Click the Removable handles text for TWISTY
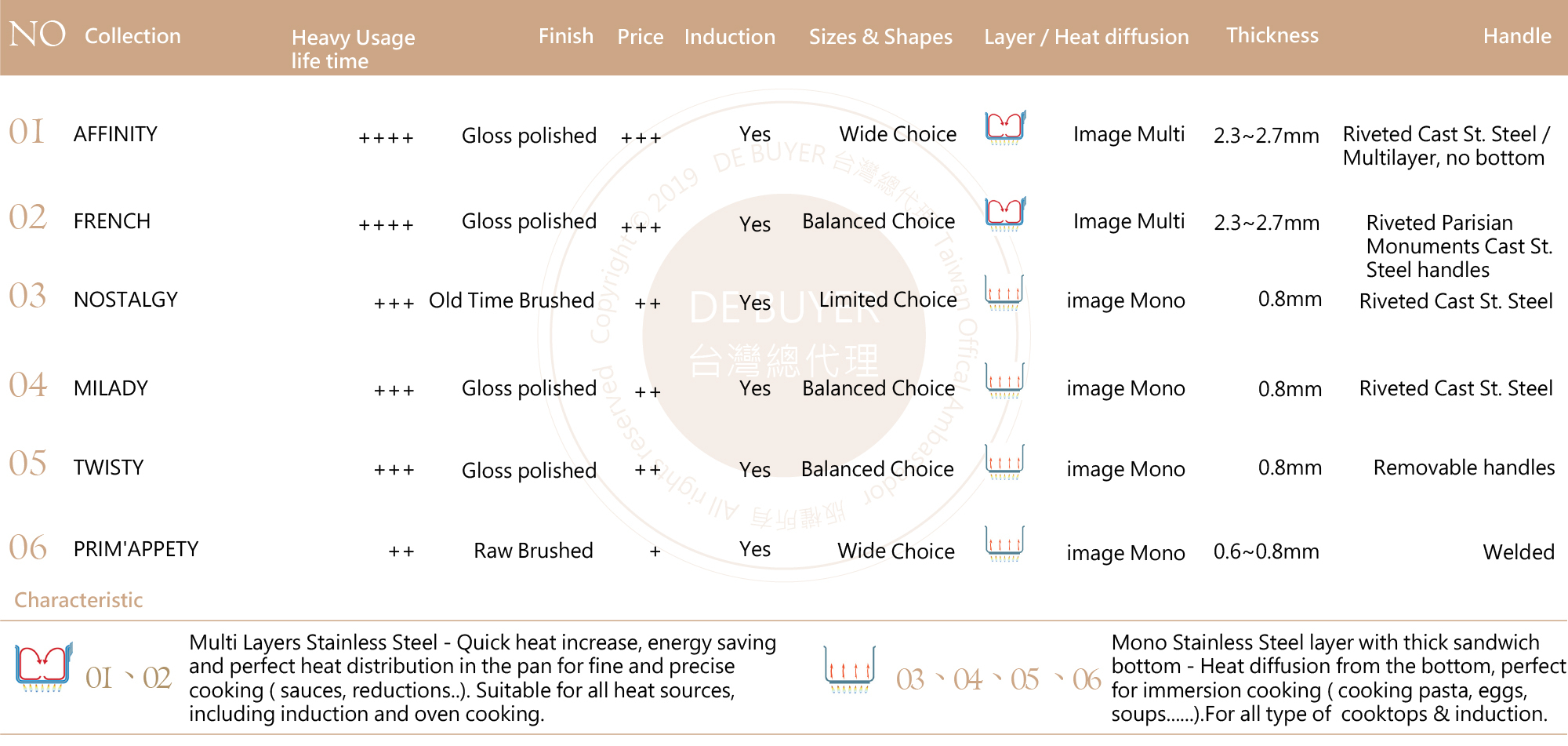 (x=1464, y=468)
